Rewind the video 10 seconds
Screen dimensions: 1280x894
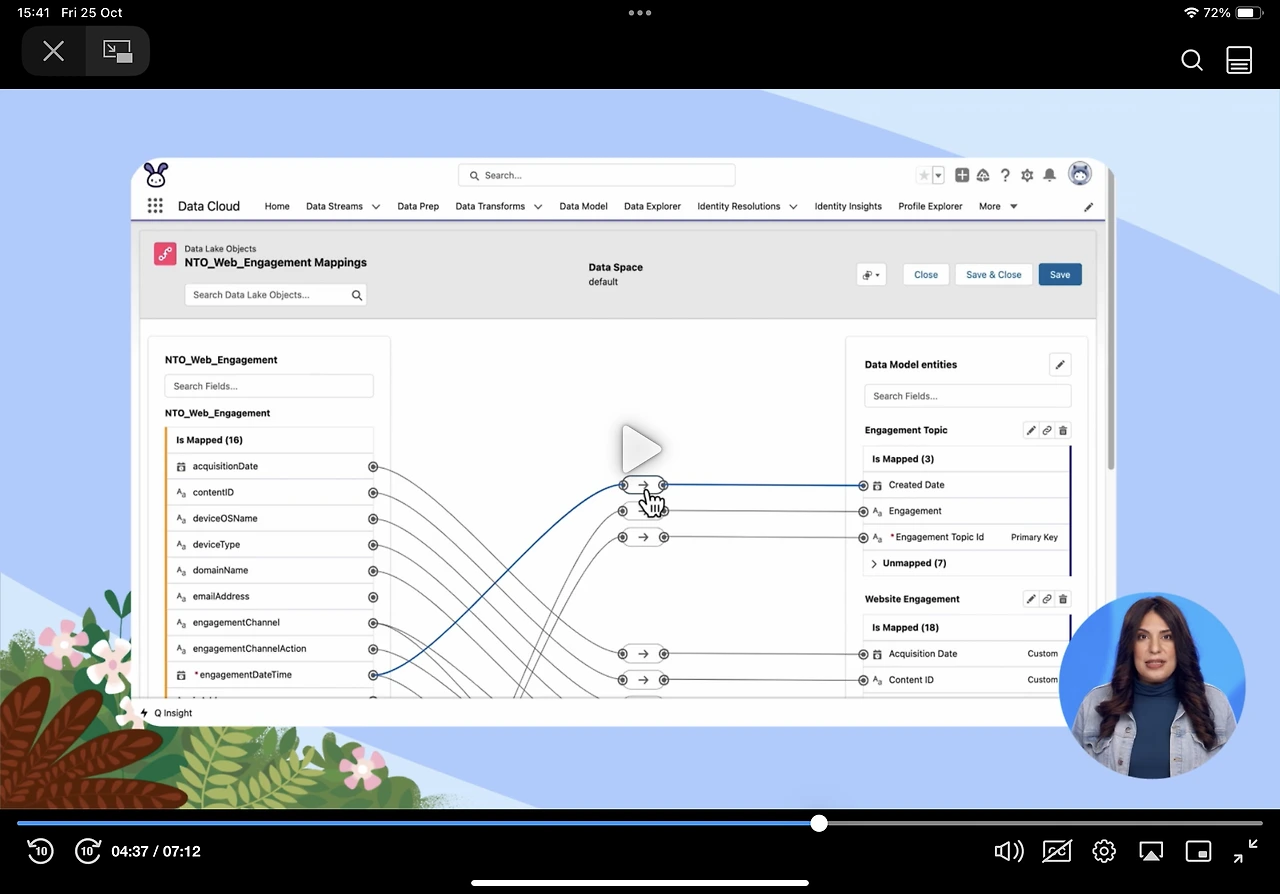point(40,851)
